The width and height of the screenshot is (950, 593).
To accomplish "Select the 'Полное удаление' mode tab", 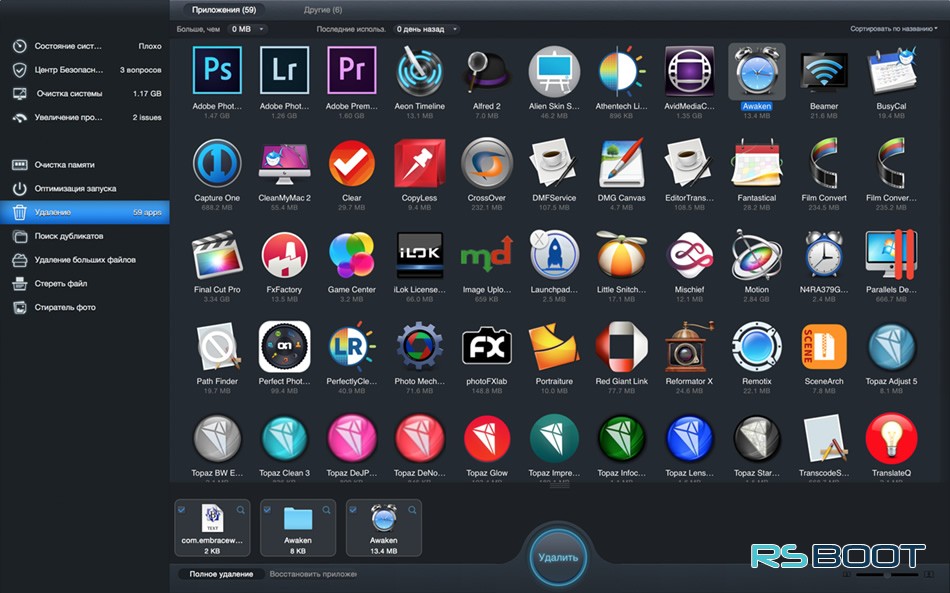I will (x=221, y=574).
